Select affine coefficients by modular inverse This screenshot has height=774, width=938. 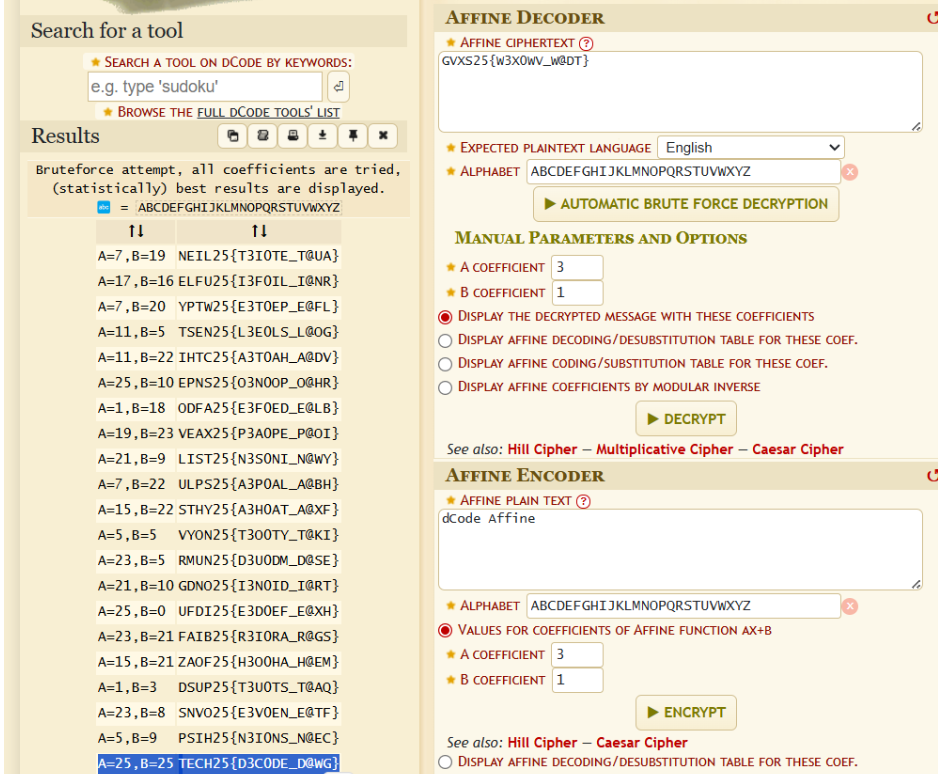445,388
